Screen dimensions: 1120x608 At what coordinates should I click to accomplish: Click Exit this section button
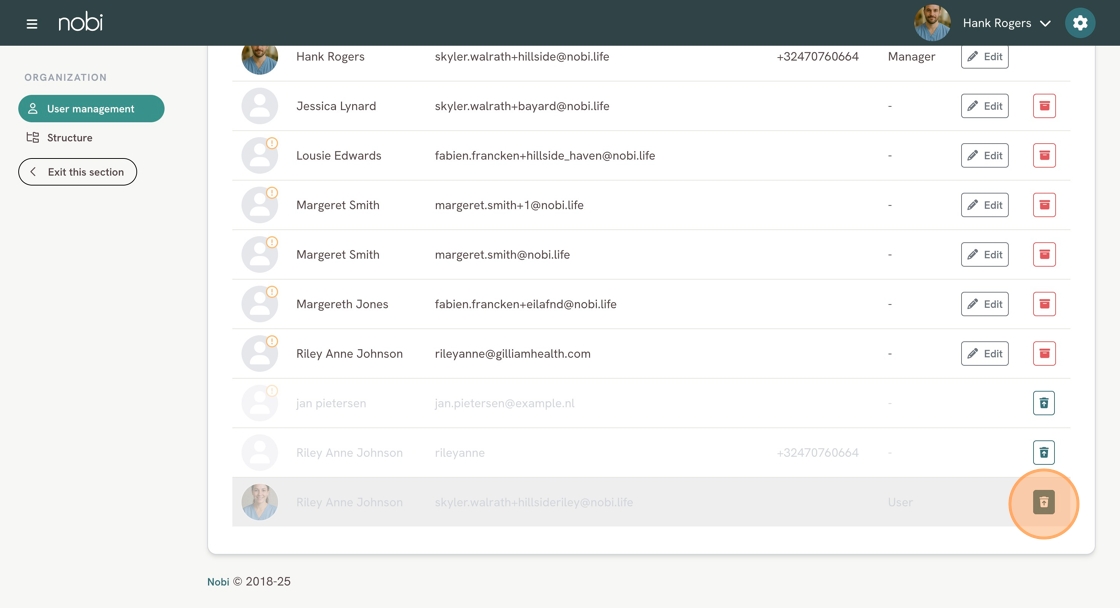click(77, 172)
